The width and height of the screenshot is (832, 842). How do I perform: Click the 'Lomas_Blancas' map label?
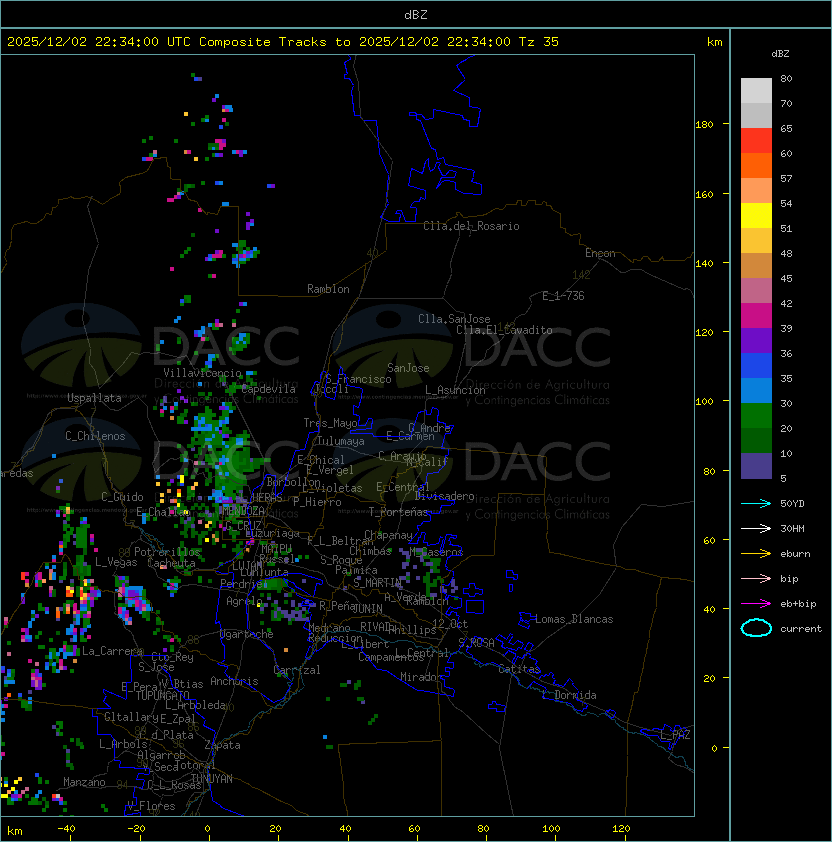point(574,619)
